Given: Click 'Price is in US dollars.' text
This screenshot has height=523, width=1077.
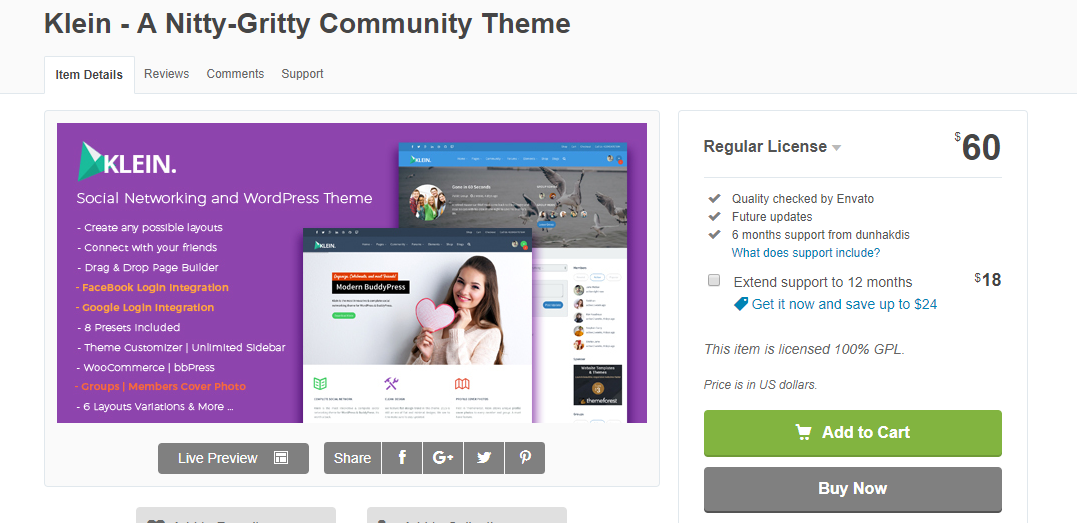Looking at the screenshot, I should click(x=760, y=385).
